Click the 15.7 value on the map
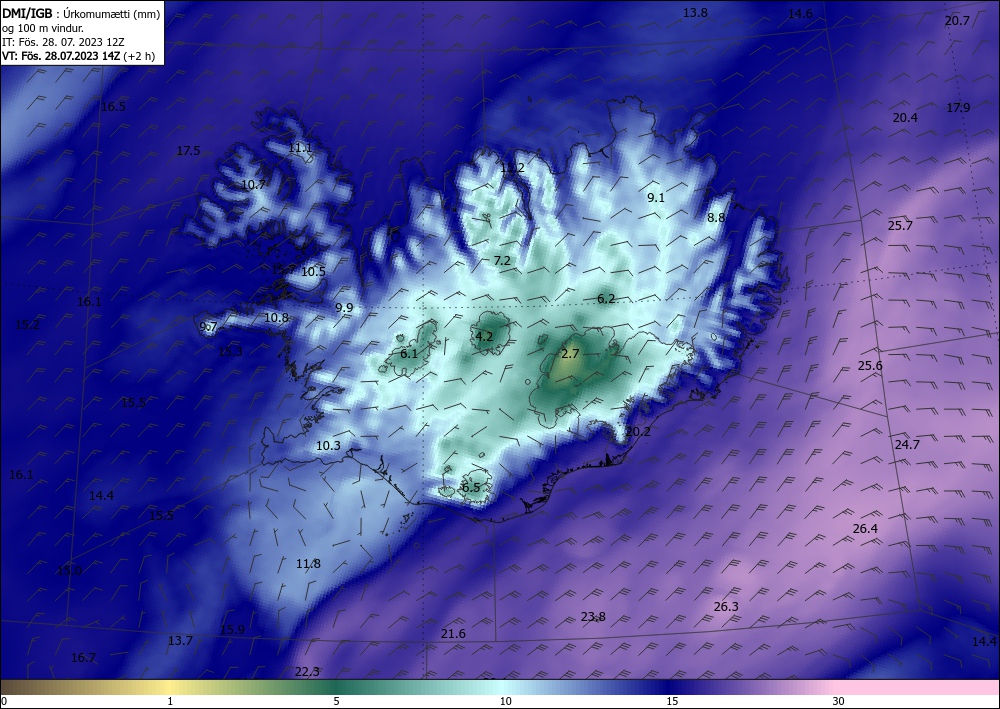This screenshot has width=1000, height=709. [x=284, y=270]
